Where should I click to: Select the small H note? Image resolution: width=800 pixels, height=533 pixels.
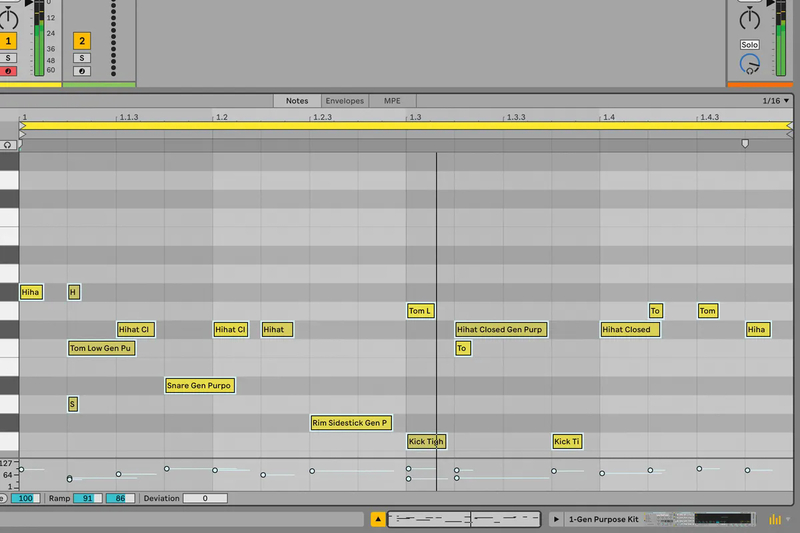point(73,292)
